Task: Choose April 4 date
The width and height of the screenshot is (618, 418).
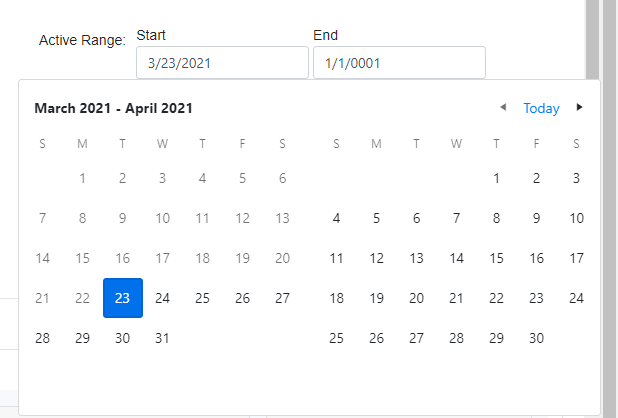Action: tap(336, 218)
